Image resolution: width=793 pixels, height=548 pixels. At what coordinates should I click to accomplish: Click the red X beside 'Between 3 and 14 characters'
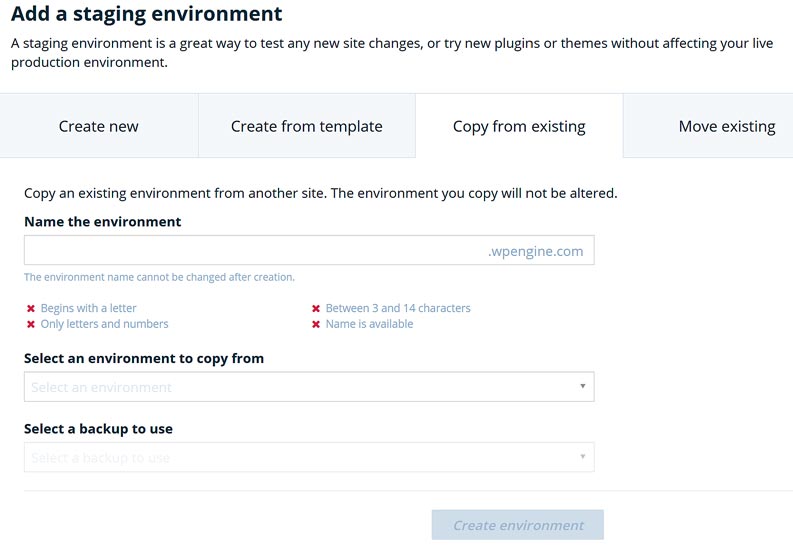[x=316, y=309]
